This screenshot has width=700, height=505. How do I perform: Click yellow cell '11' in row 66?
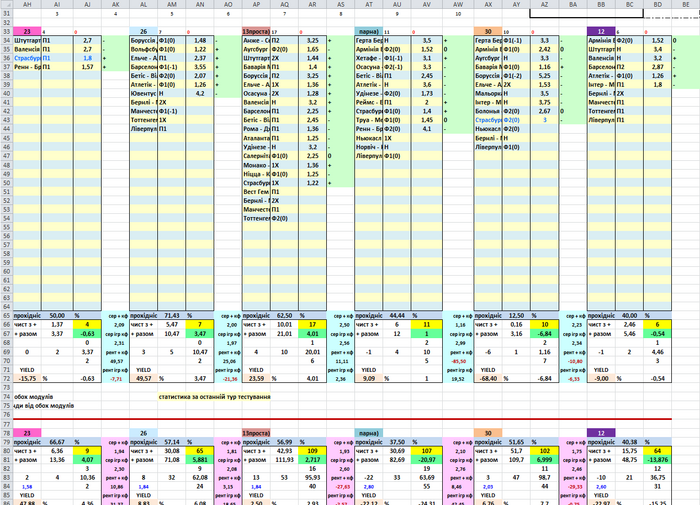coord(427,325)
